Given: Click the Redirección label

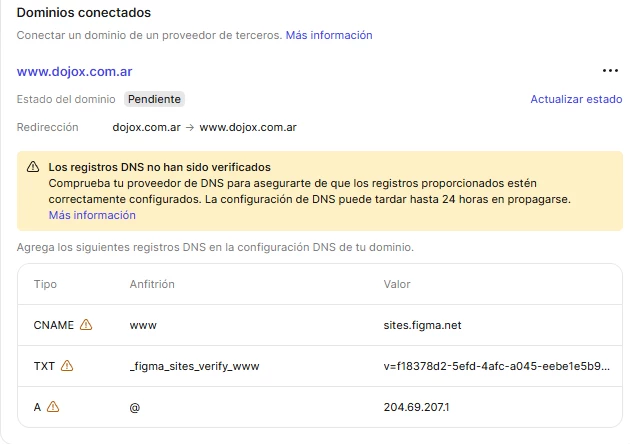Looking at the screenshot, I should click(47, 127).
